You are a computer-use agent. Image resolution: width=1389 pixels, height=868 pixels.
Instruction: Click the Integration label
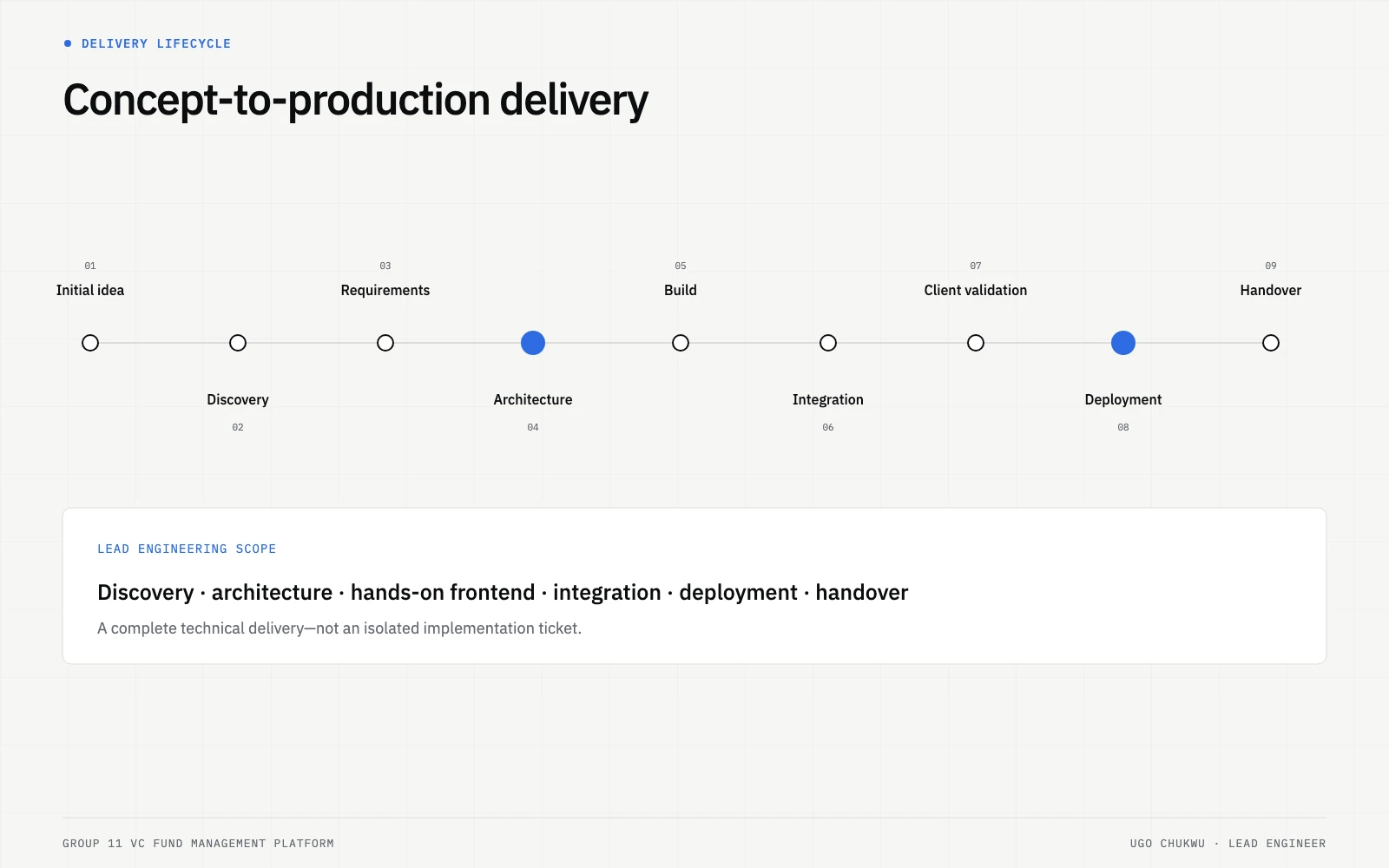[x=828, y=399]
